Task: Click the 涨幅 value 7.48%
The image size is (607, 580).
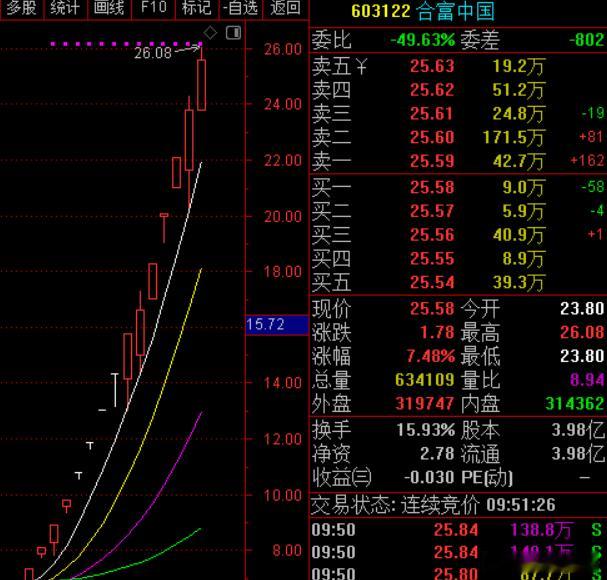Action: tap(430, 356)
